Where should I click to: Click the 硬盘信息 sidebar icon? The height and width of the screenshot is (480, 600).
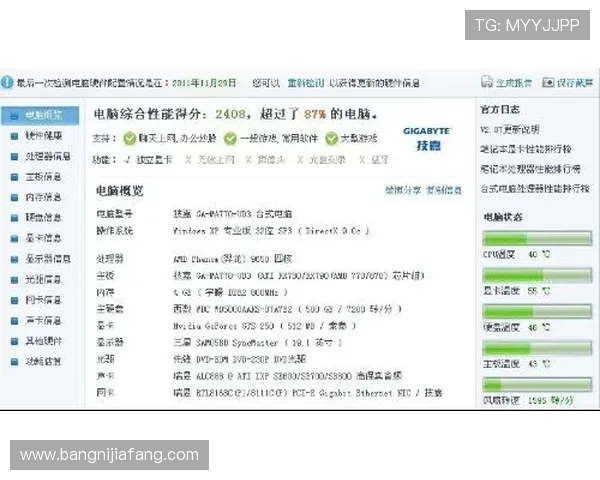pos(15,218)
